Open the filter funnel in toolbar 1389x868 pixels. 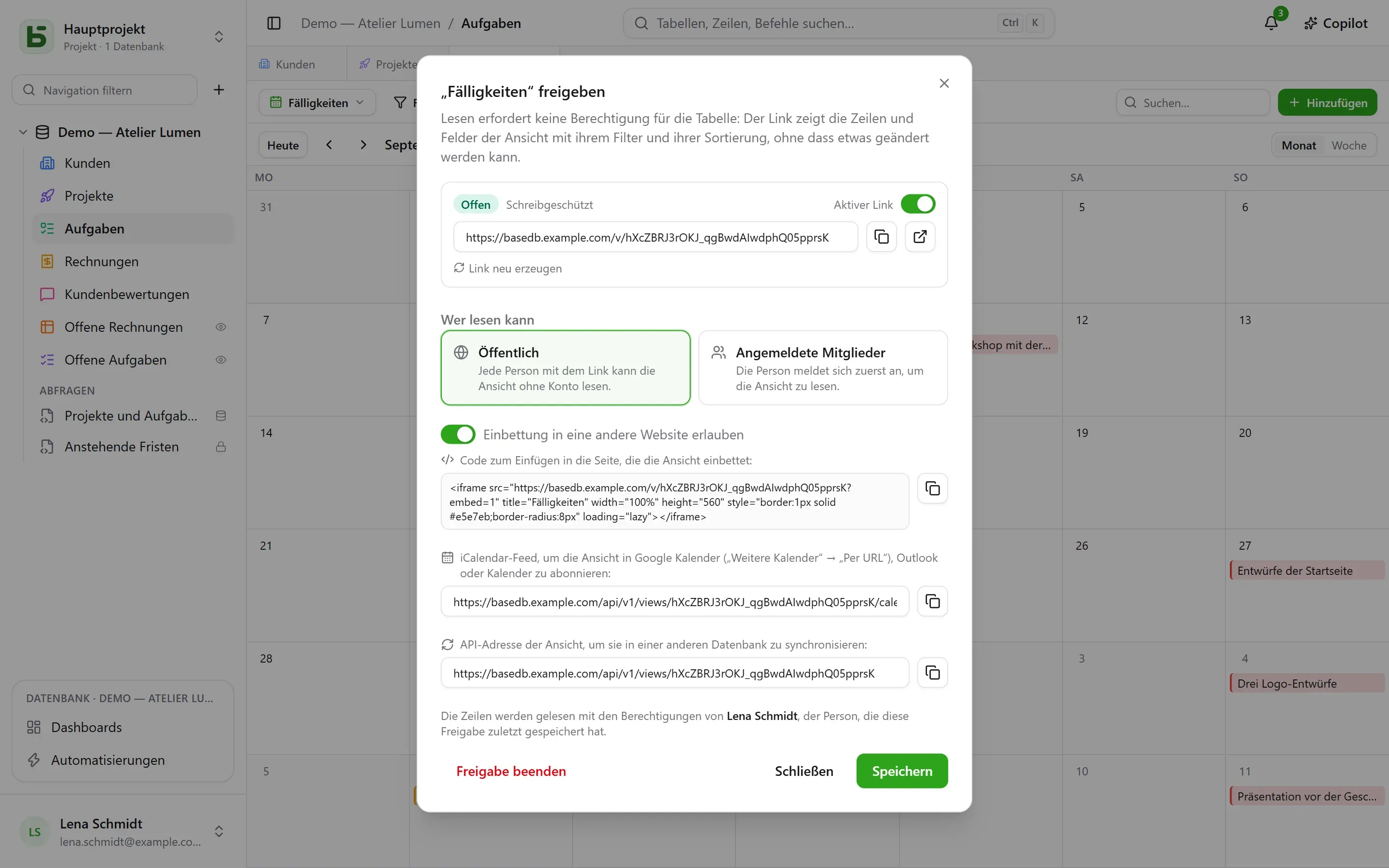tap(400, 102)
